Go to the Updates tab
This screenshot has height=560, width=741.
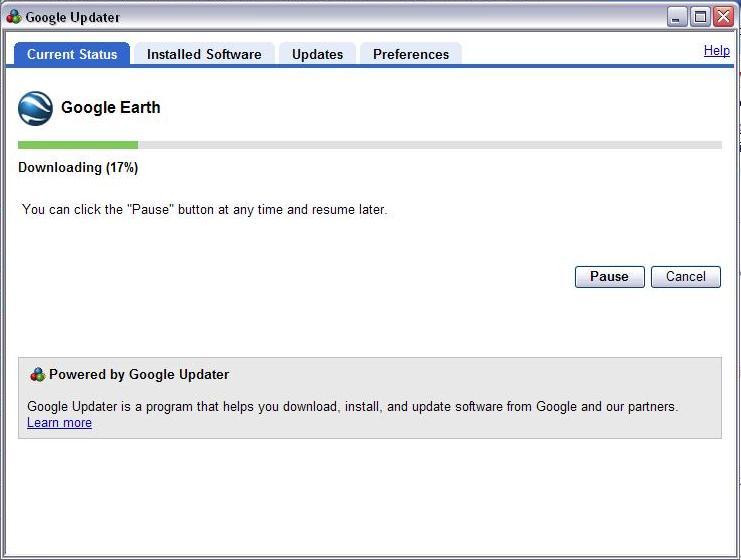click(318, 54)
